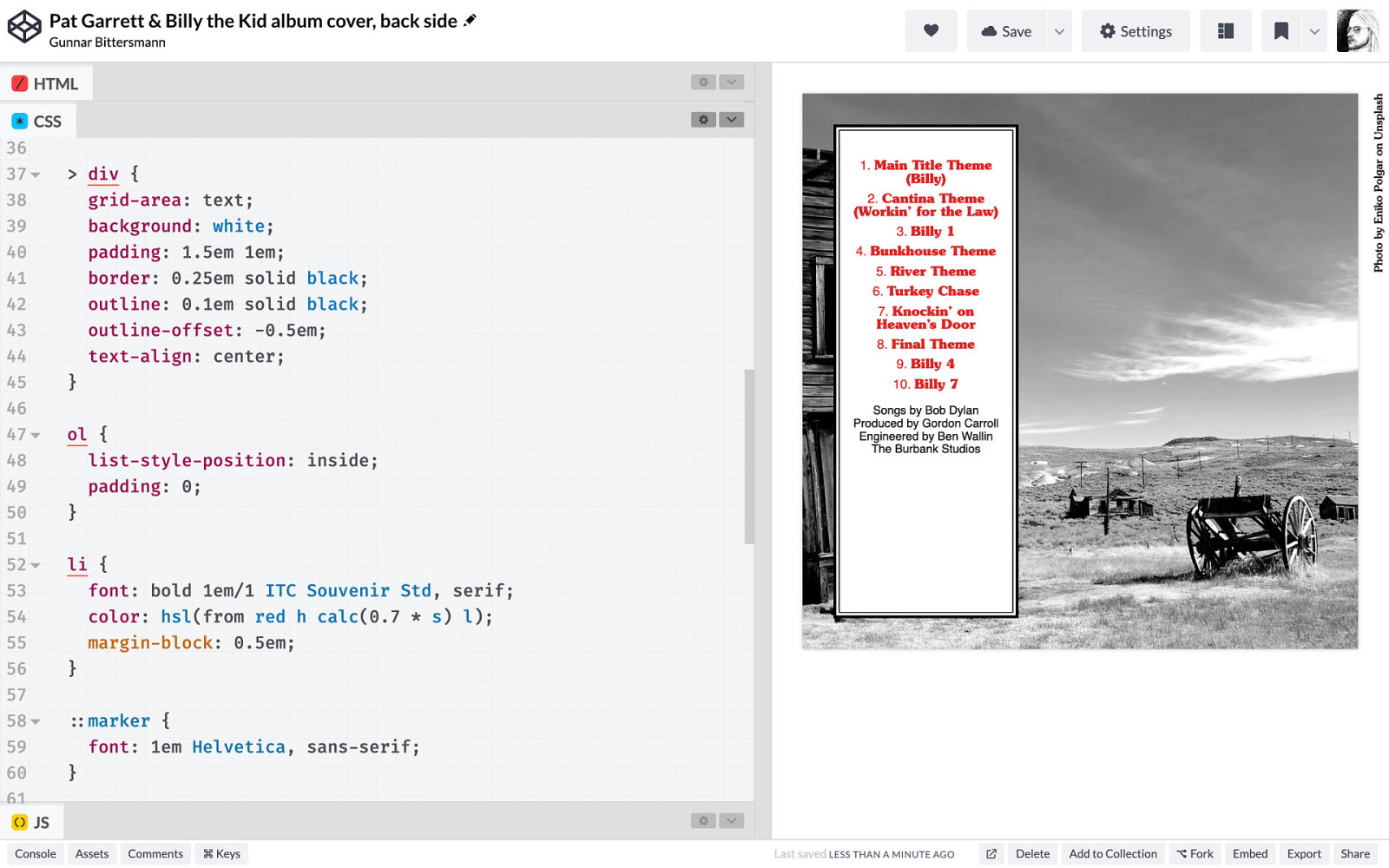
Task: Collapse the div rule fold arrow
Action: (x=36, y=174)
